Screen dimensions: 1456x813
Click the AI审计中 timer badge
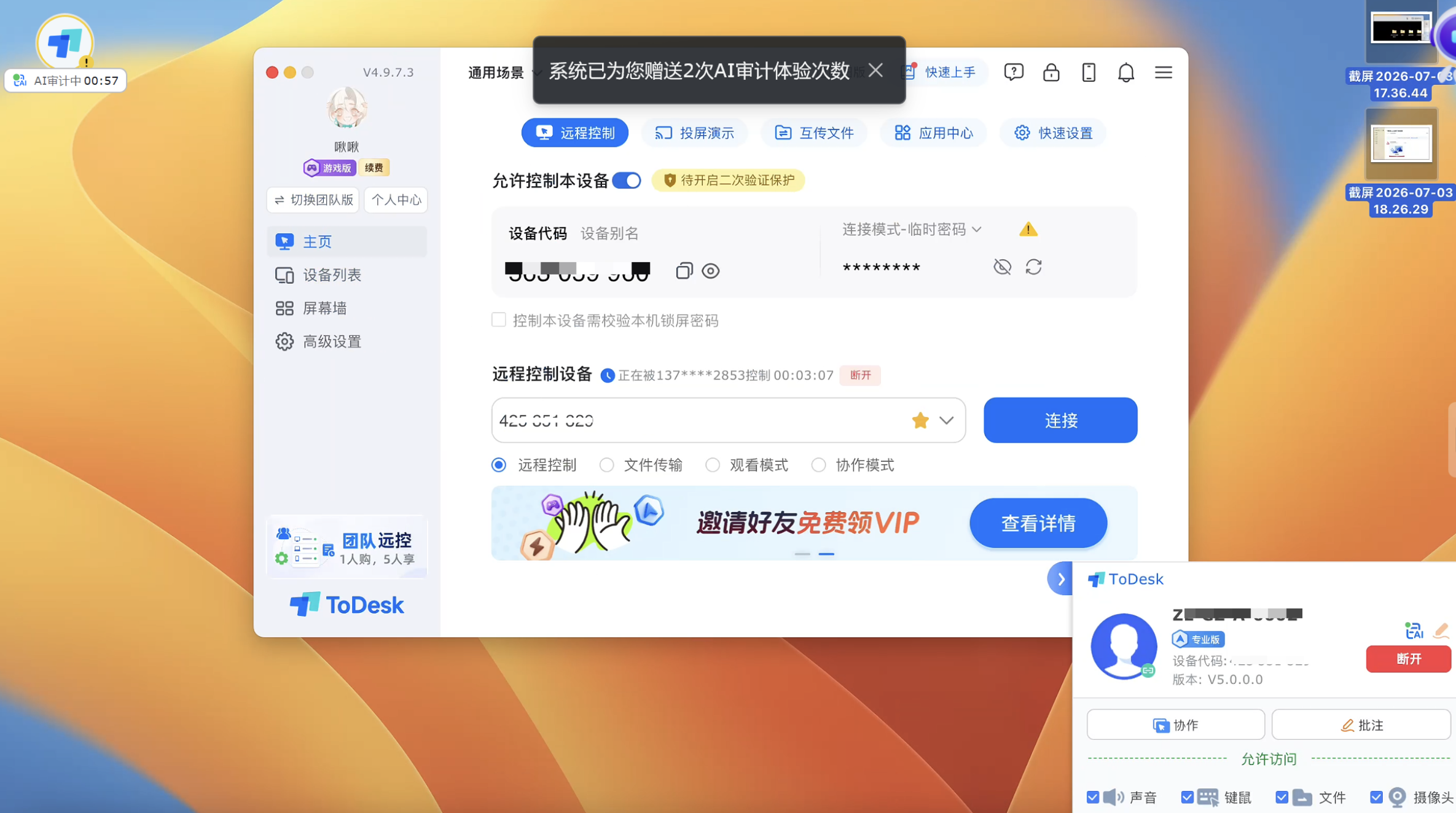[x=66, y=80]
